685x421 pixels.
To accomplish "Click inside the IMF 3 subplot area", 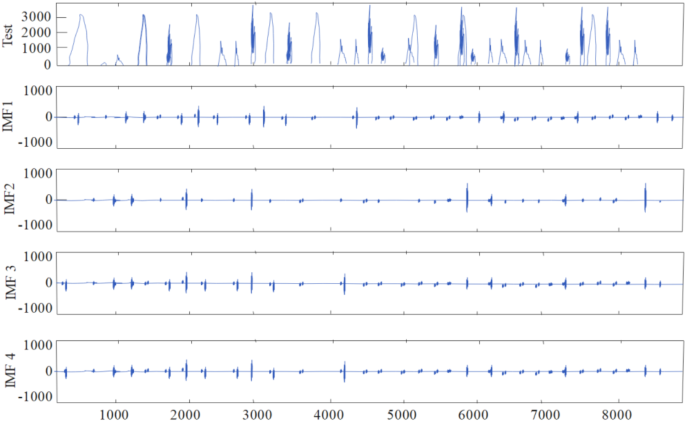I will point(370,283).
